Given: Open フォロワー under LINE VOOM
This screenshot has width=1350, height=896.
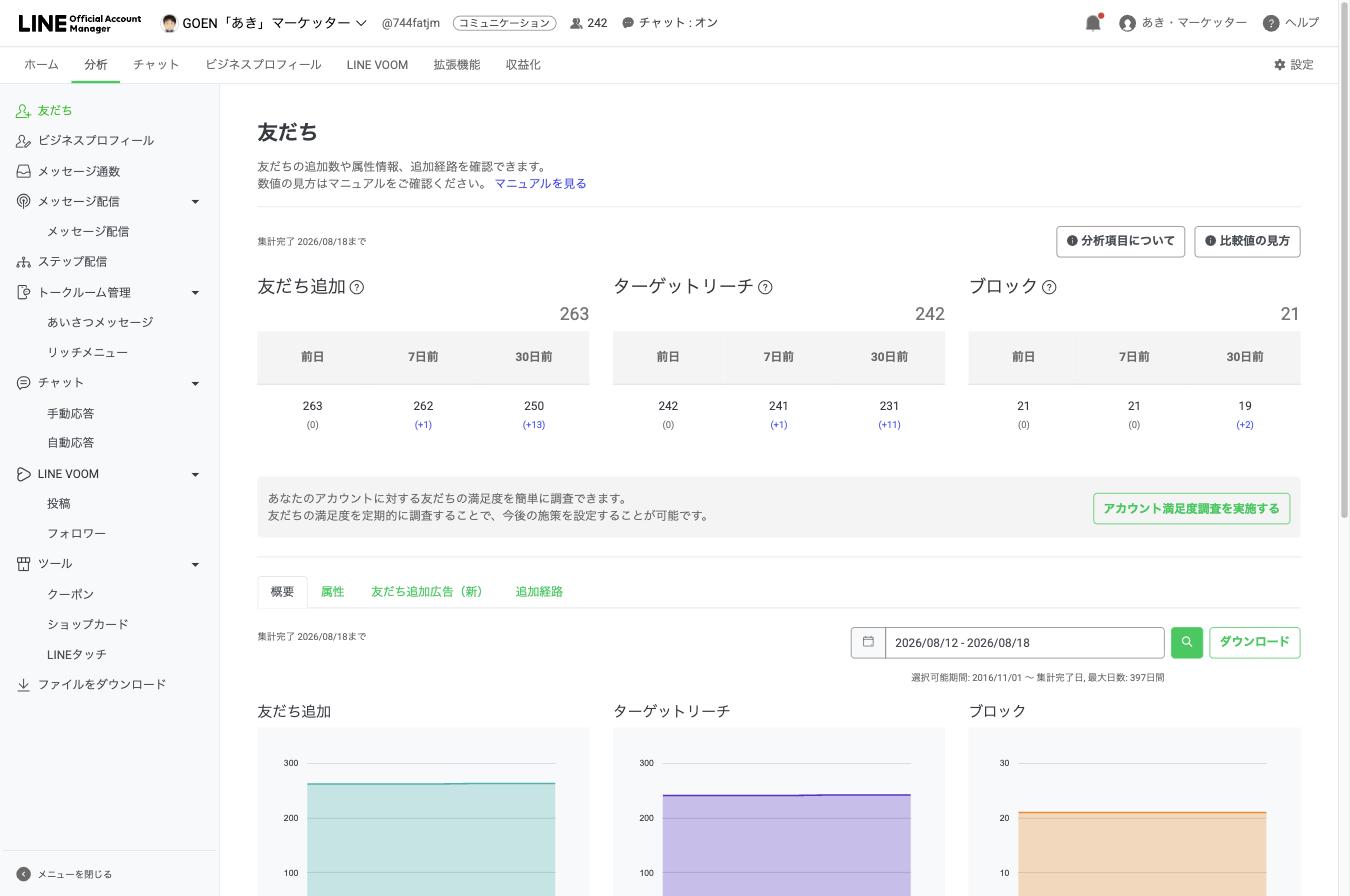Looking at the screenshot, I should [x=76, y=534].
